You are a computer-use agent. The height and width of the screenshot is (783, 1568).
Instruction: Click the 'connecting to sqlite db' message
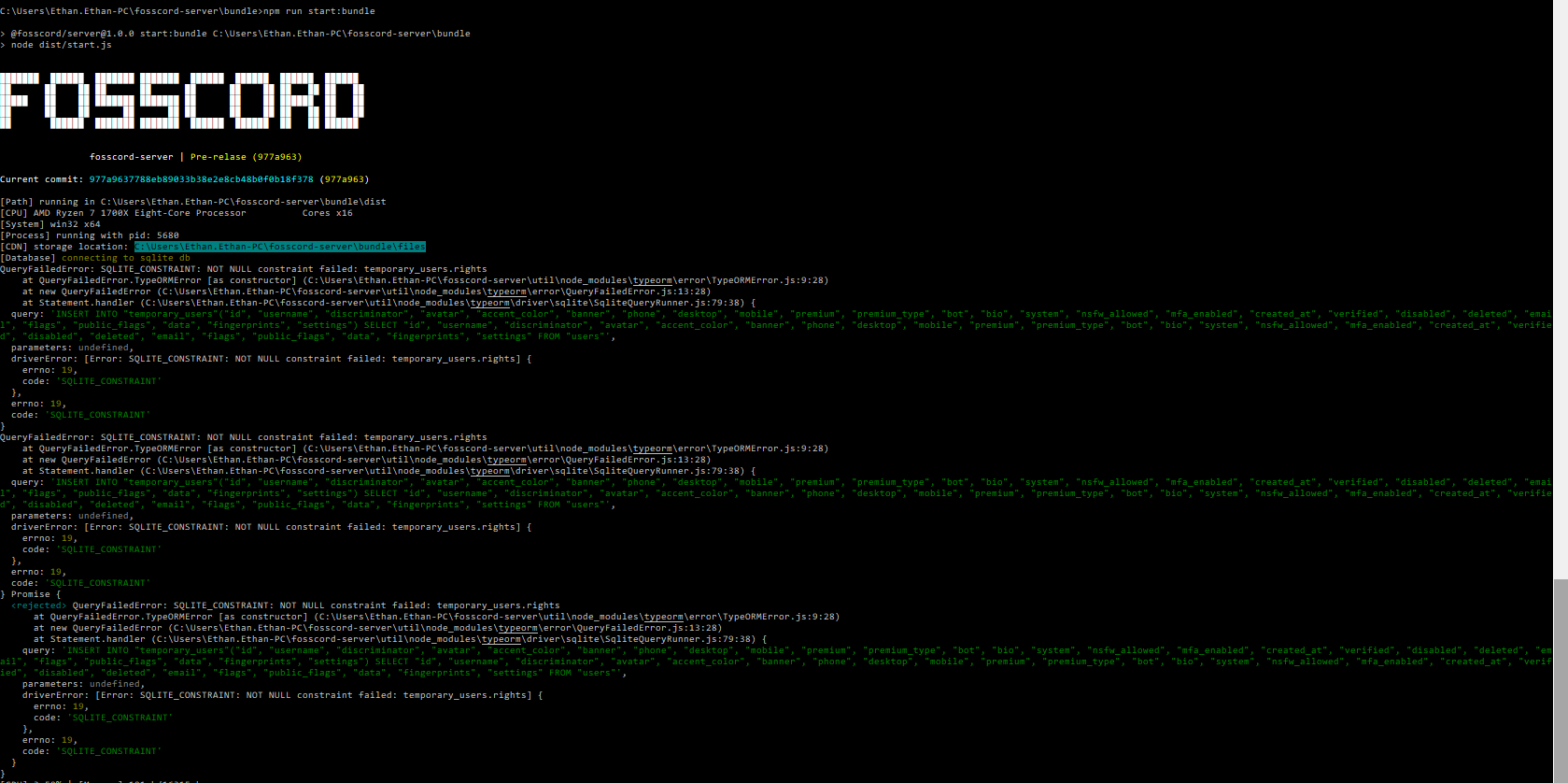(126, 258)
